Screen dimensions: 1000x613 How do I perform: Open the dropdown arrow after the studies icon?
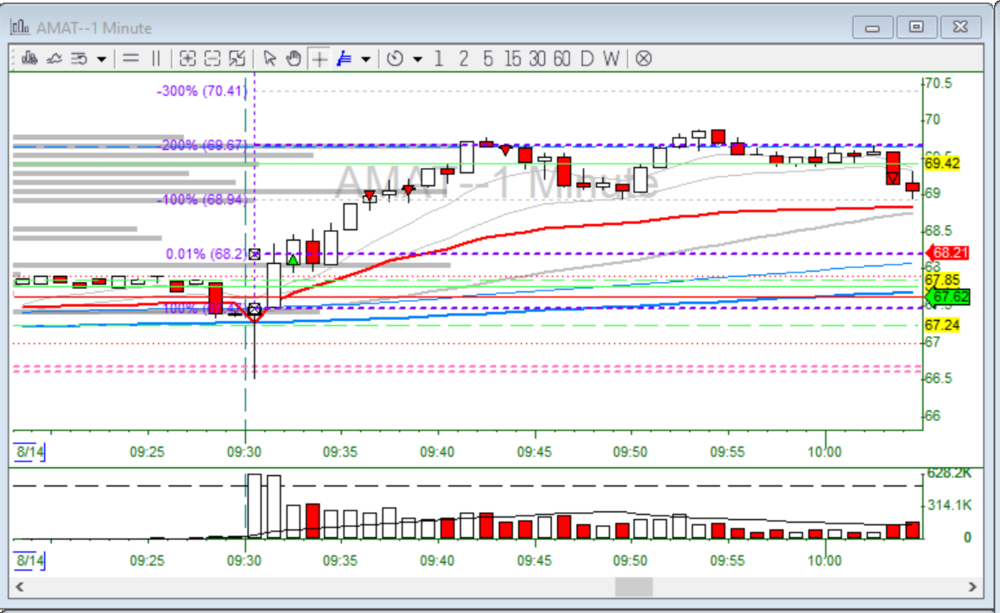pyautogui.click(x=101, y=59)
